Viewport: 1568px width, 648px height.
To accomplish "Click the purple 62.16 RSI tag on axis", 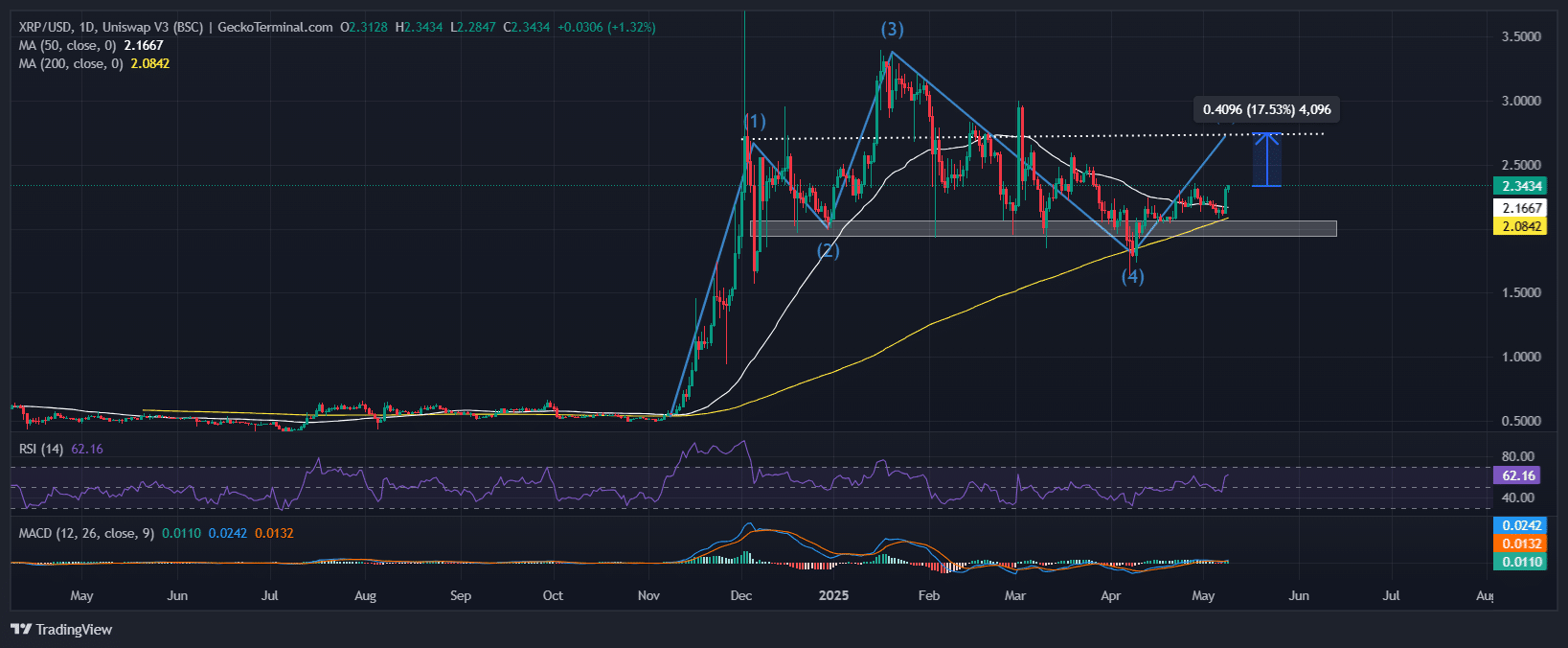I will (x=1518, y=475).
